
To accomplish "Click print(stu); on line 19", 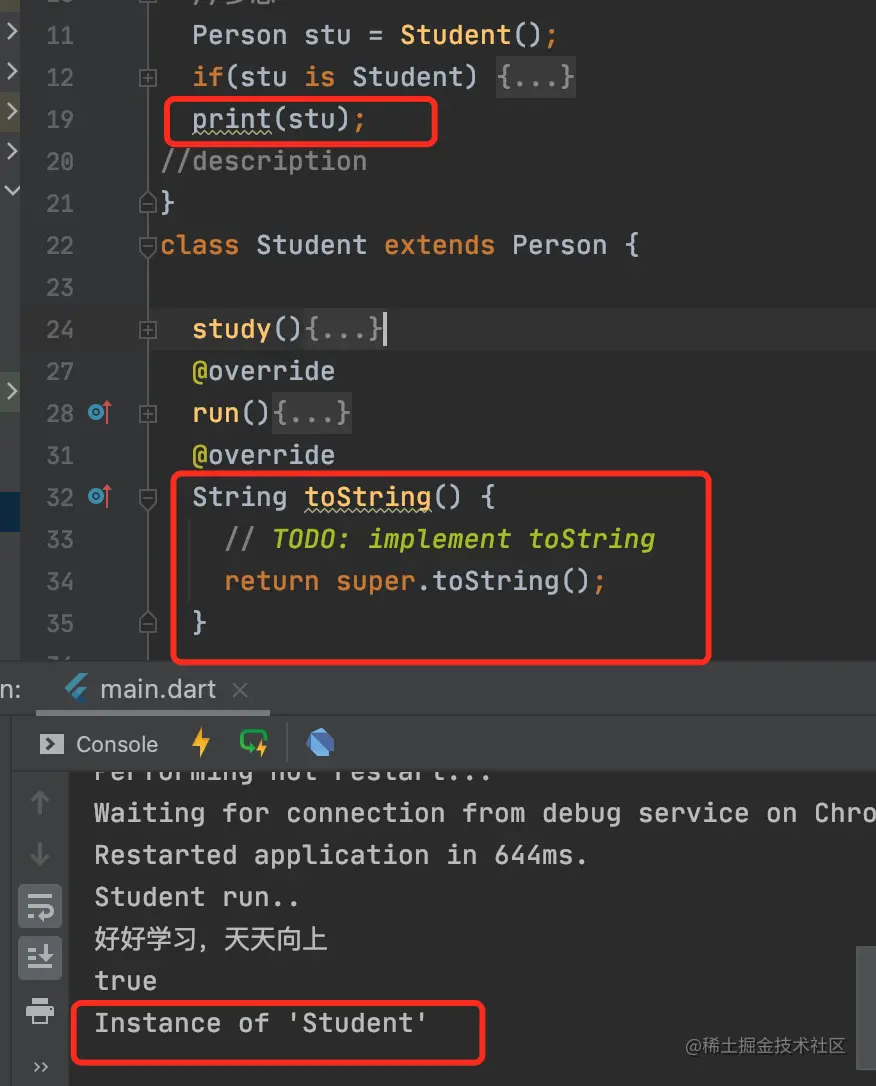I will coord(278,120).
